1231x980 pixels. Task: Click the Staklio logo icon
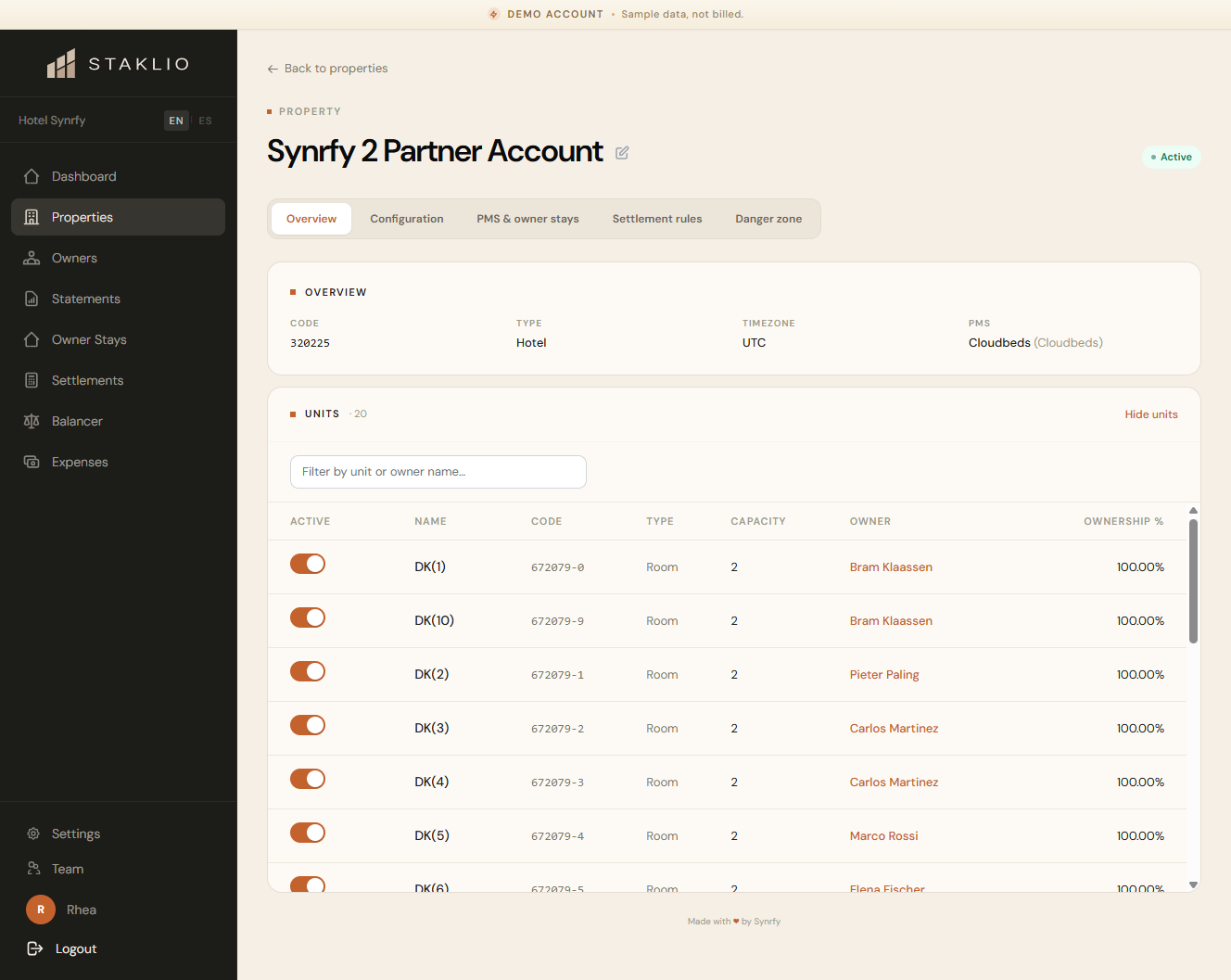[x=61, y=64]
